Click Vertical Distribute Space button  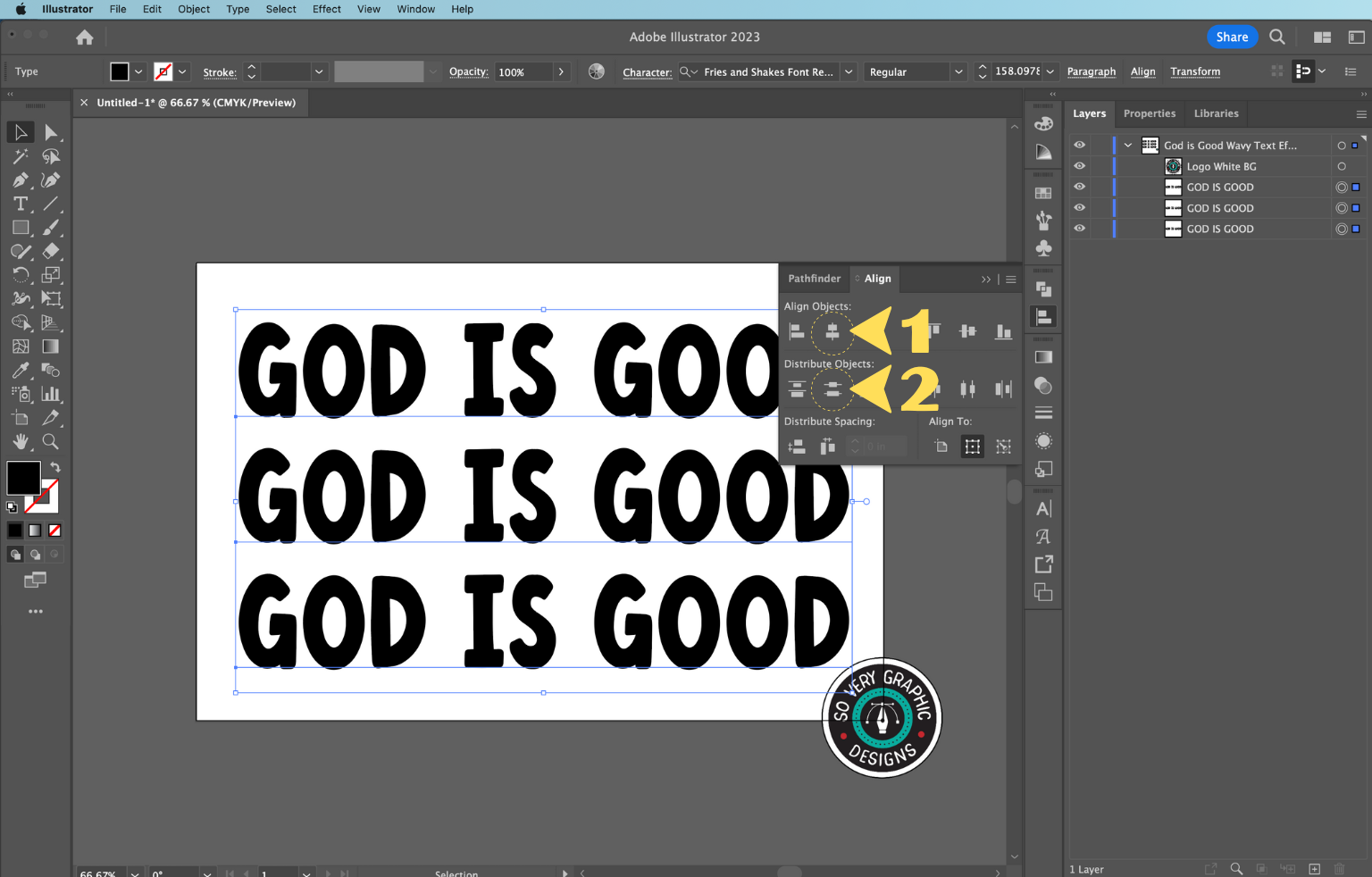click(x=797, y=447)
